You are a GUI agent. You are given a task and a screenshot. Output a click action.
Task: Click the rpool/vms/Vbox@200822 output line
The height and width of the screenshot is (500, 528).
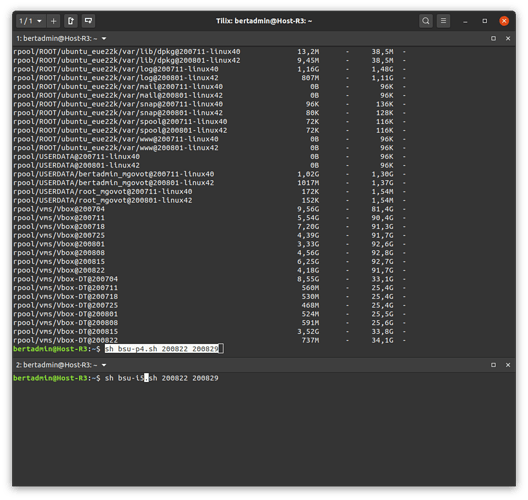pyautogui.click(x=209, y=270)
